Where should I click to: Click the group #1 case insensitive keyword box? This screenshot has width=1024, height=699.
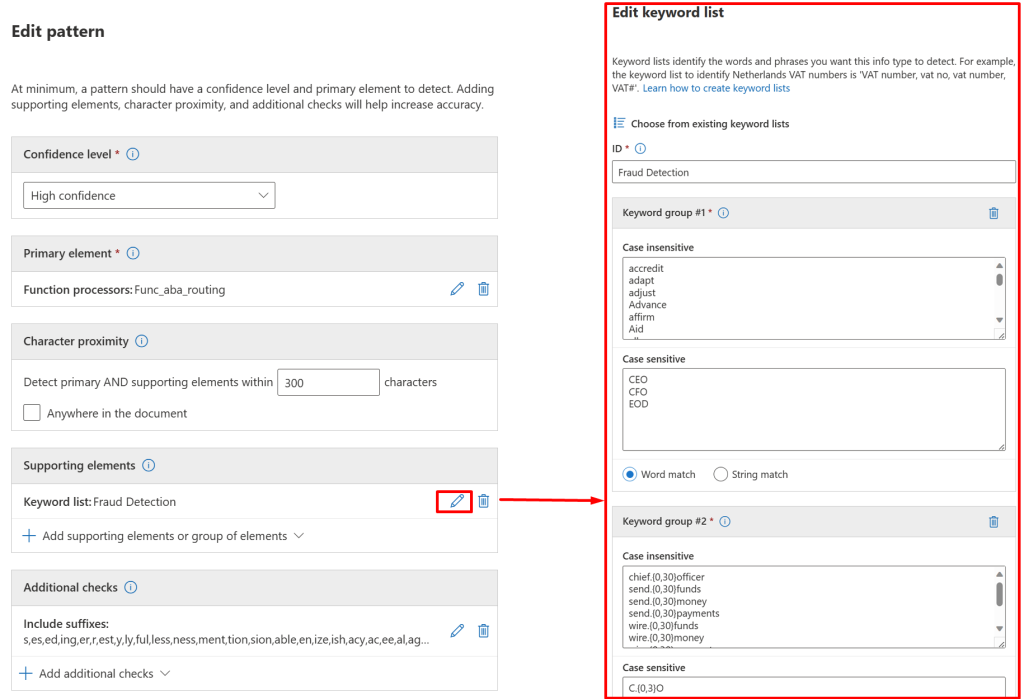814,298
